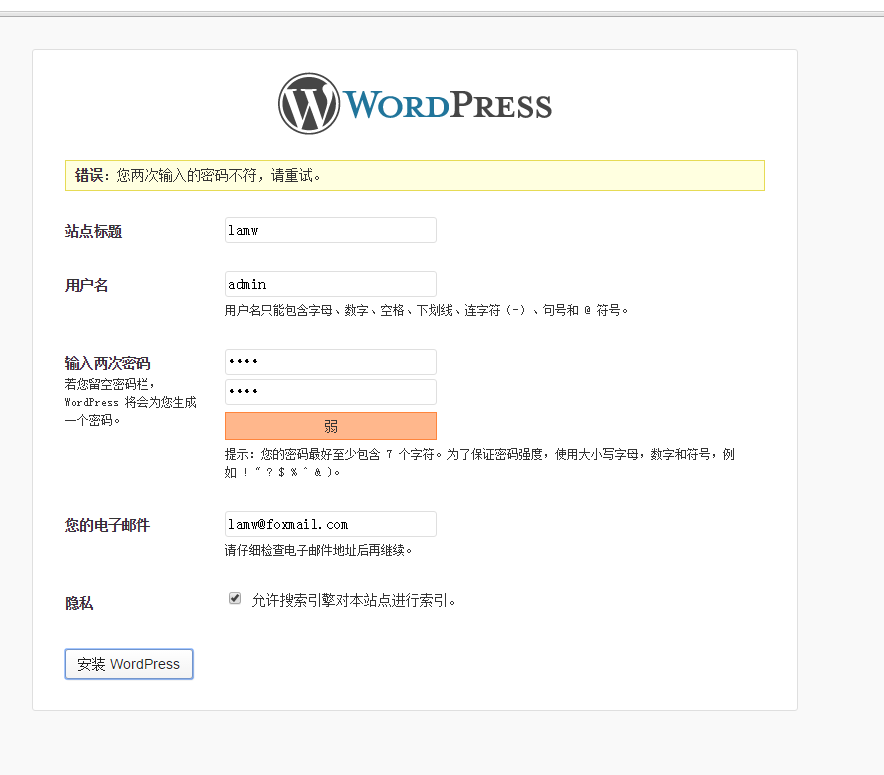
Task: Click the 用户名 label
Action: 86,285
